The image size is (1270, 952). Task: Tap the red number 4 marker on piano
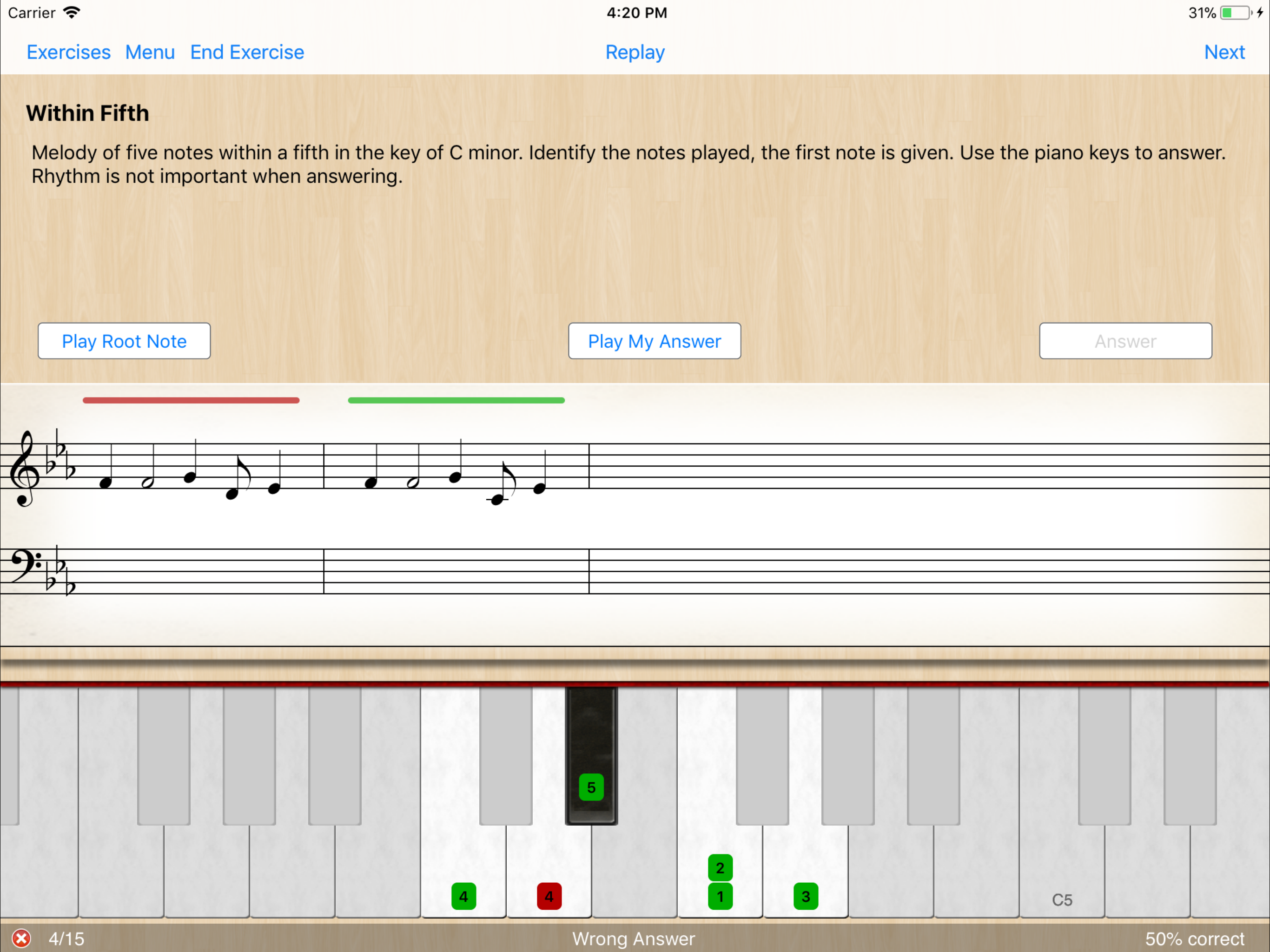tap(549, 896)
